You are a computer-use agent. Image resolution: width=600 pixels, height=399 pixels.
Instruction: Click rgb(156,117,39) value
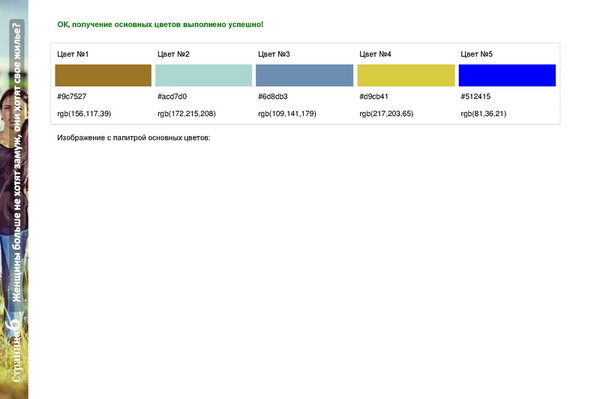[84, 114]
